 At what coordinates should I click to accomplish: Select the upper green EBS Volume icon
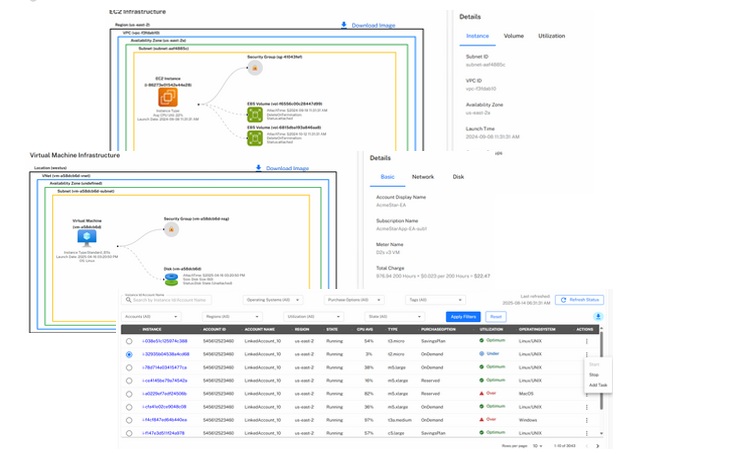click(254, 114)
